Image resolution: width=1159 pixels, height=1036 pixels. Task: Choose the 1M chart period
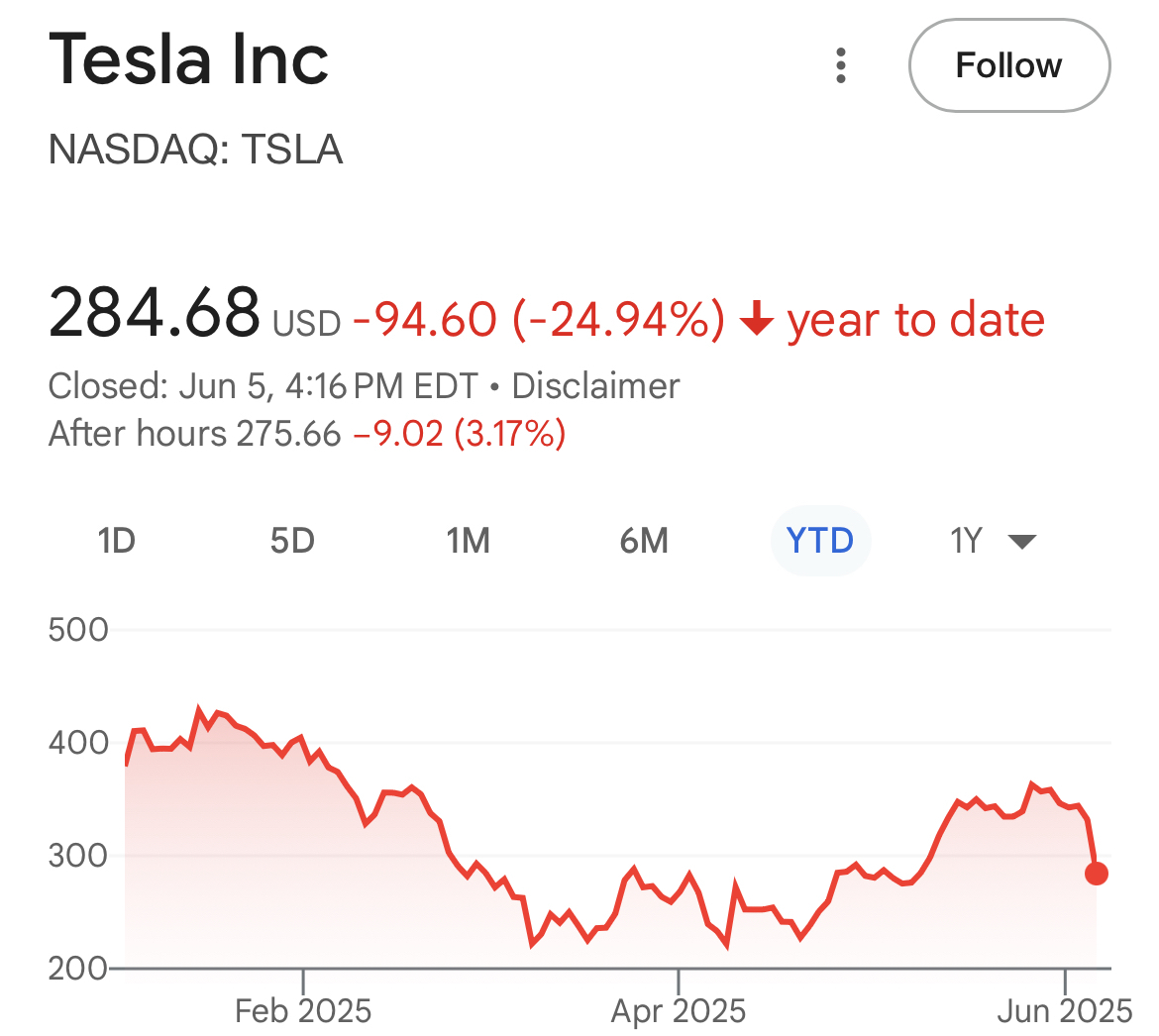click(x=468, y=541)
